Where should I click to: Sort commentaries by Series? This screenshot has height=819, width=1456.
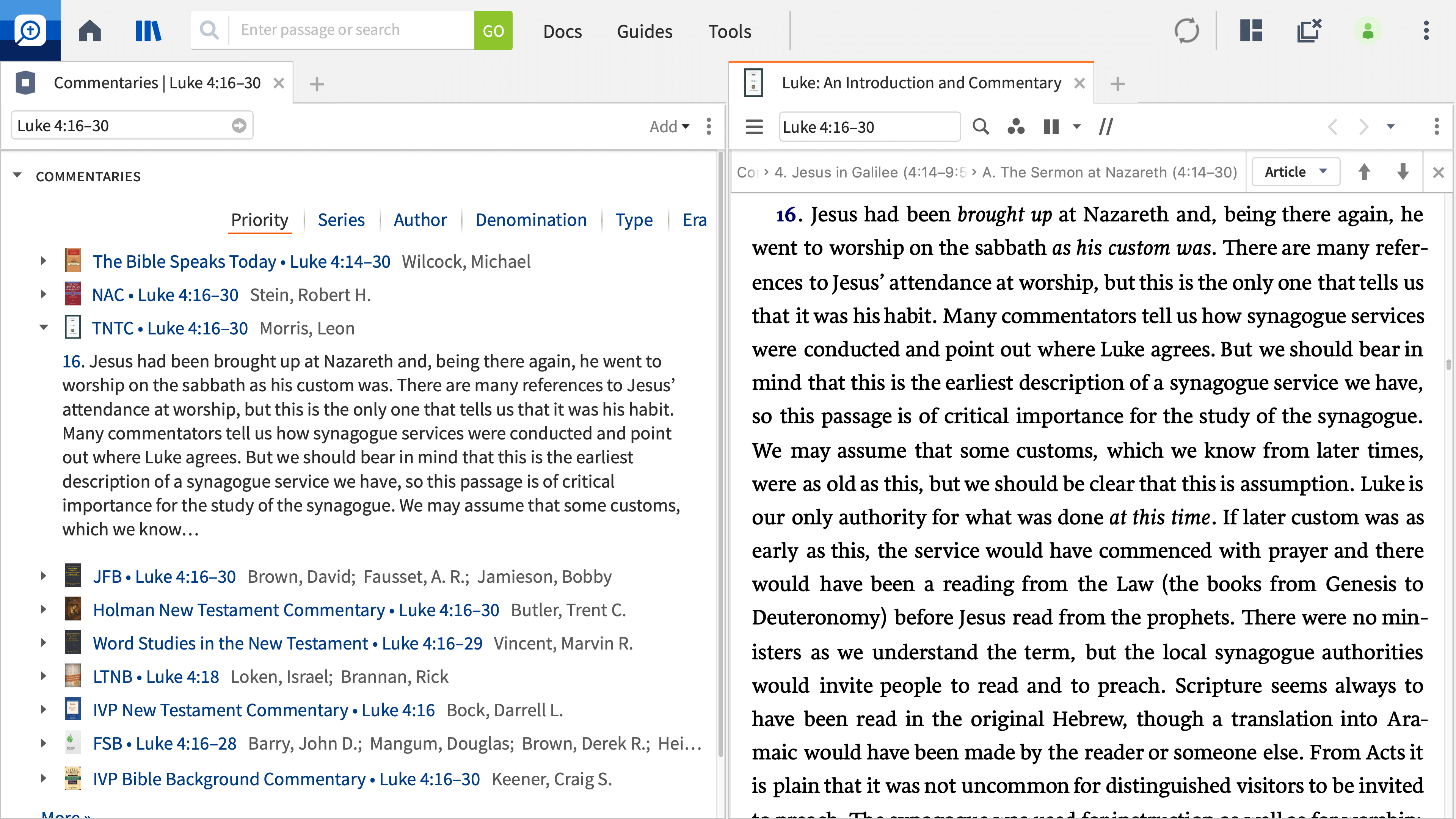coord(341,219)
